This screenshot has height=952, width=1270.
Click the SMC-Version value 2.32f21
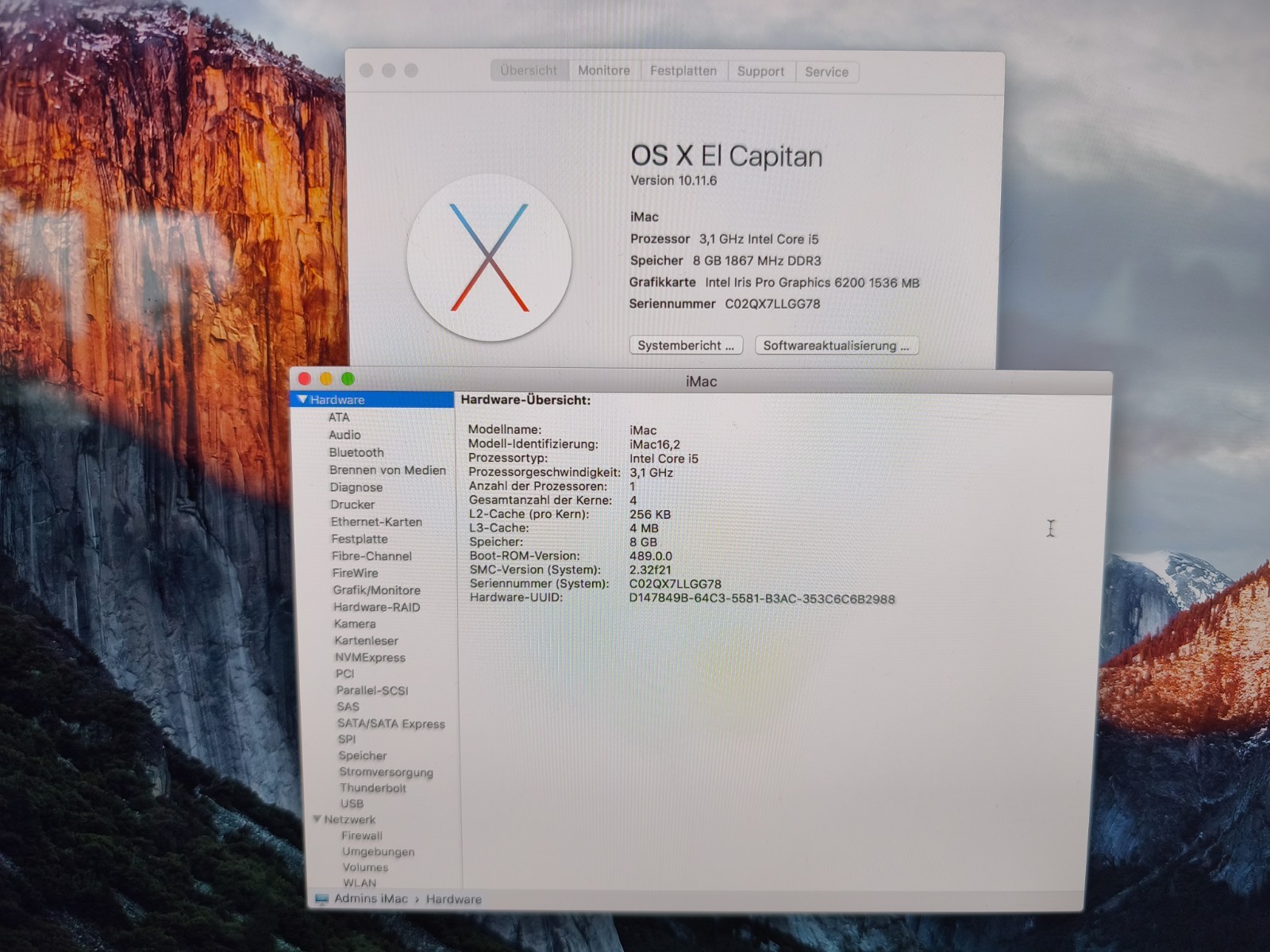(650, 570)
